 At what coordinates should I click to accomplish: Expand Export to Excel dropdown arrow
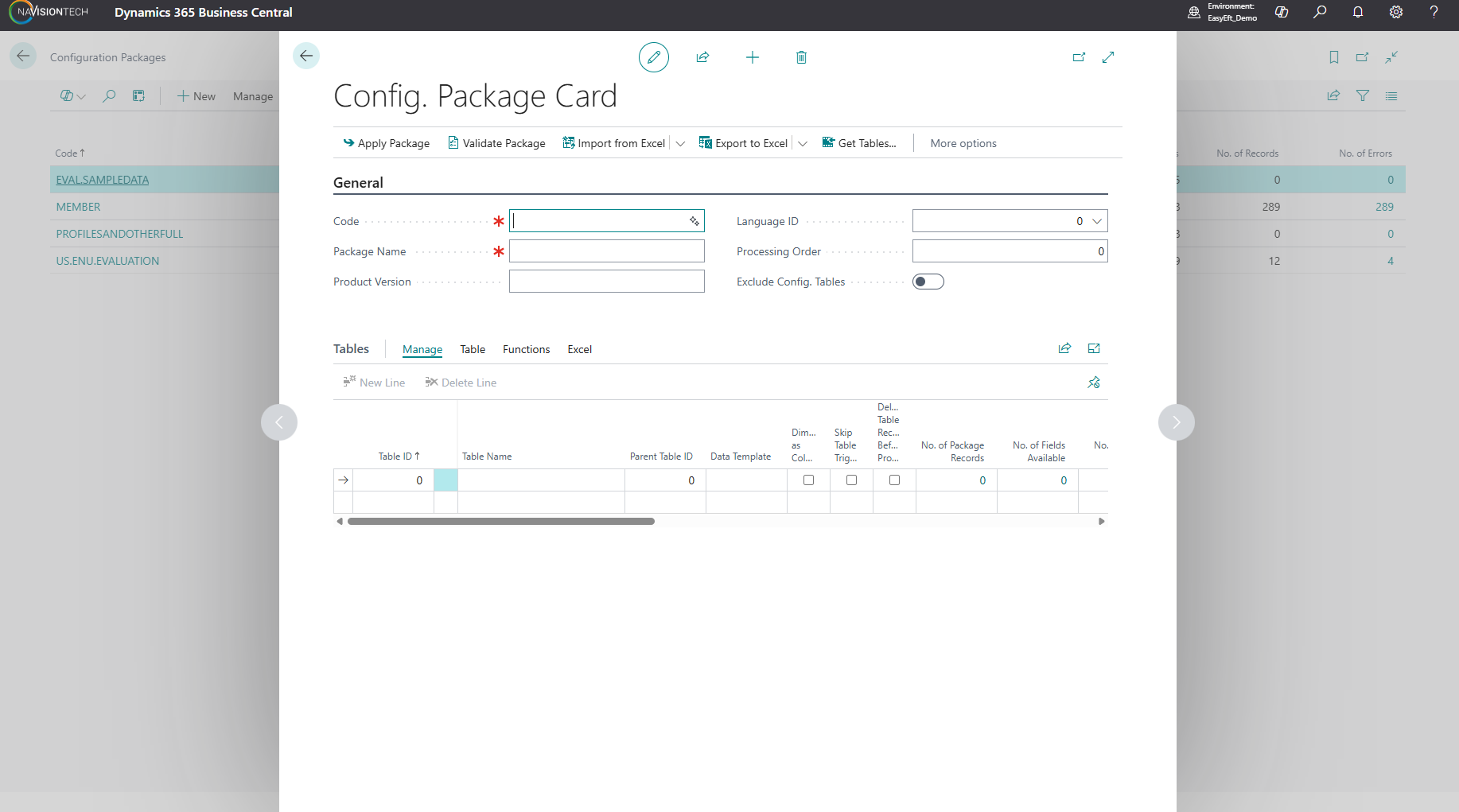(x=803, y=144)
